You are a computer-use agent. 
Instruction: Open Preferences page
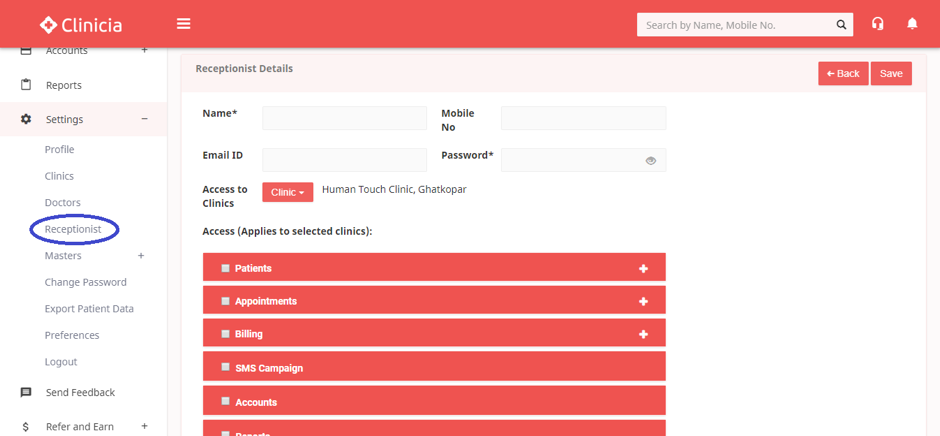72,335
